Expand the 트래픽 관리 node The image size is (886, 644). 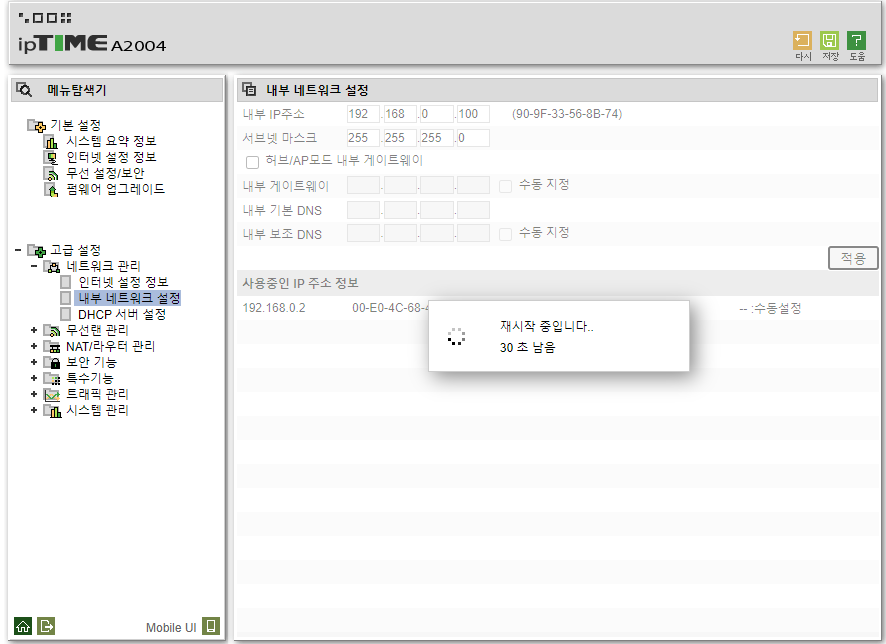click(x=34, y=394)
